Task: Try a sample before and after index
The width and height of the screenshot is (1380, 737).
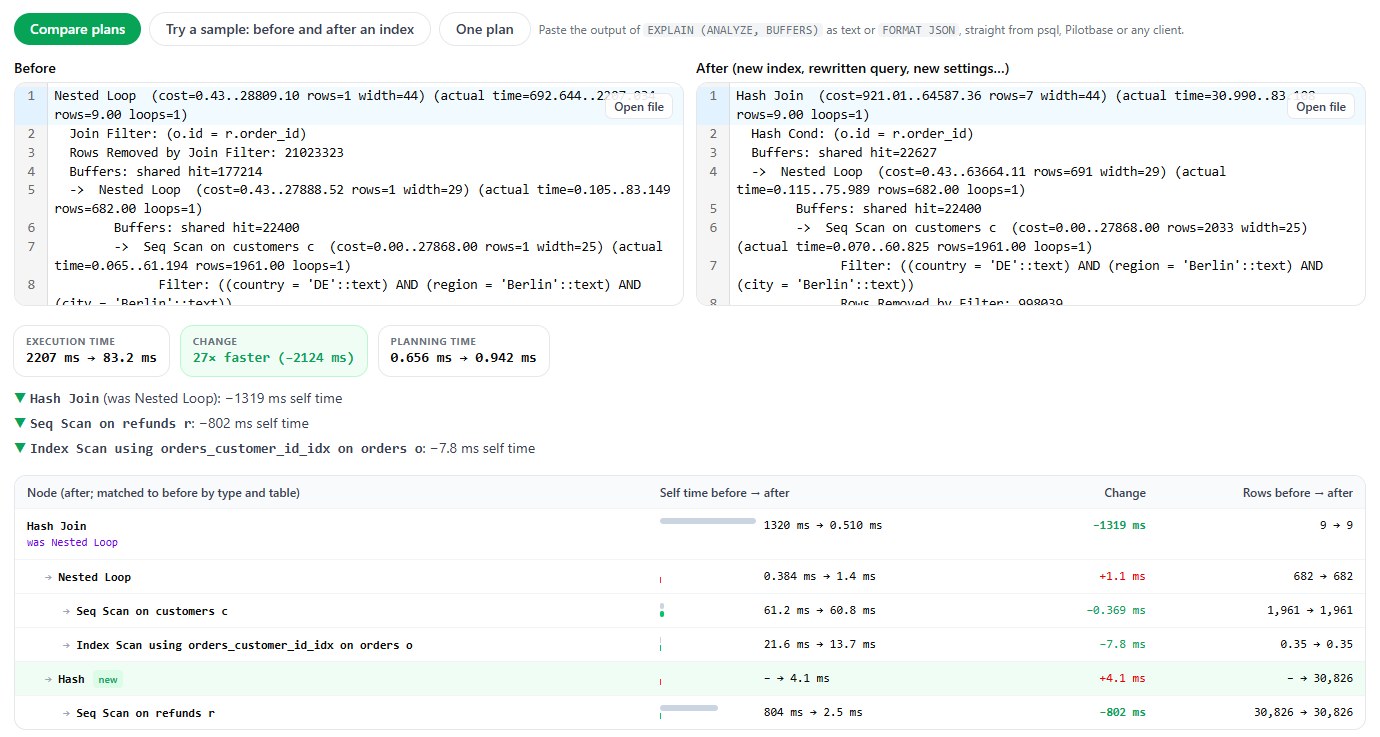Action: click(290, 29)
